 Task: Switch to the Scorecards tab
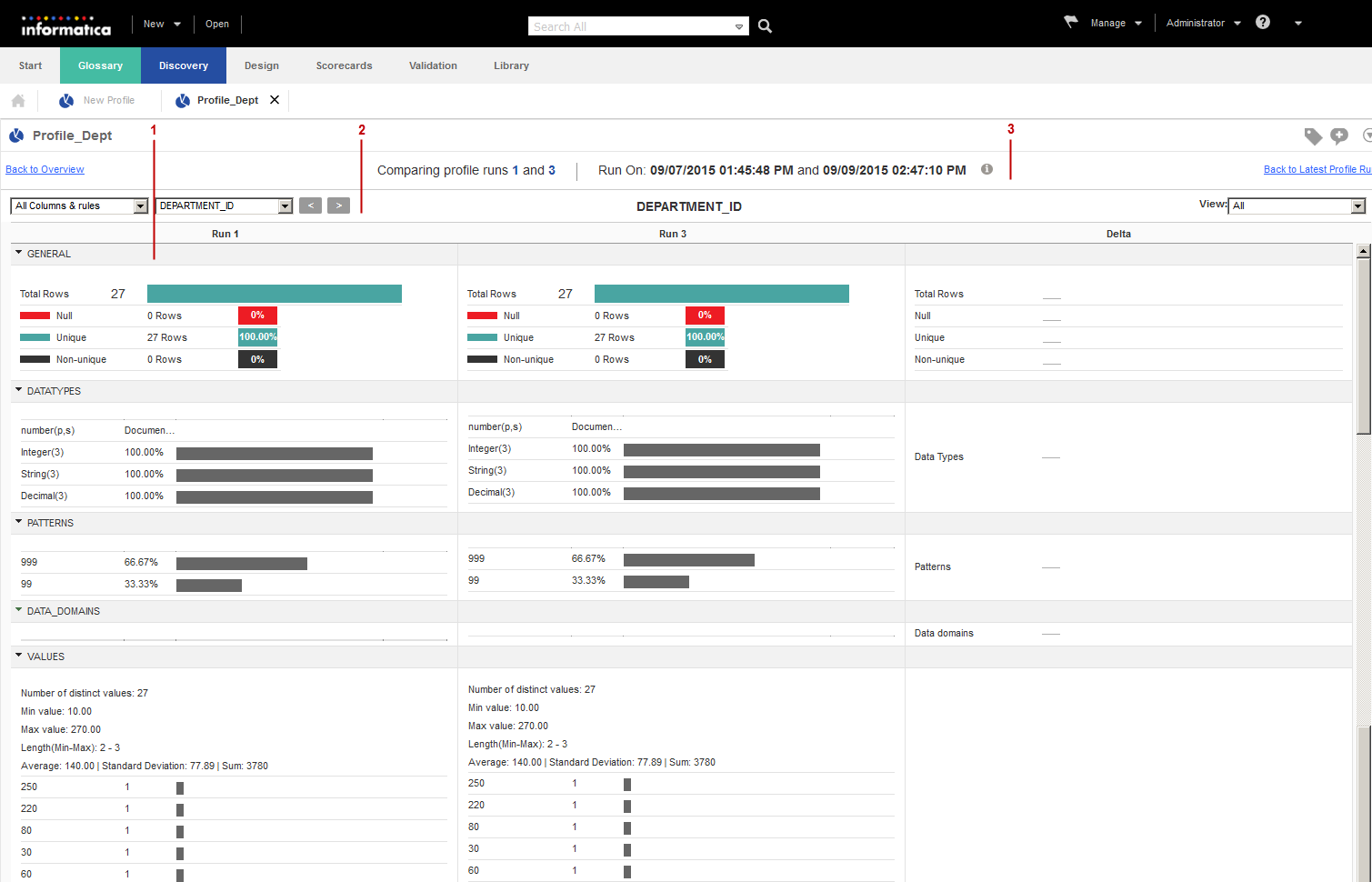pyautogui.click(x=344, y=65)
